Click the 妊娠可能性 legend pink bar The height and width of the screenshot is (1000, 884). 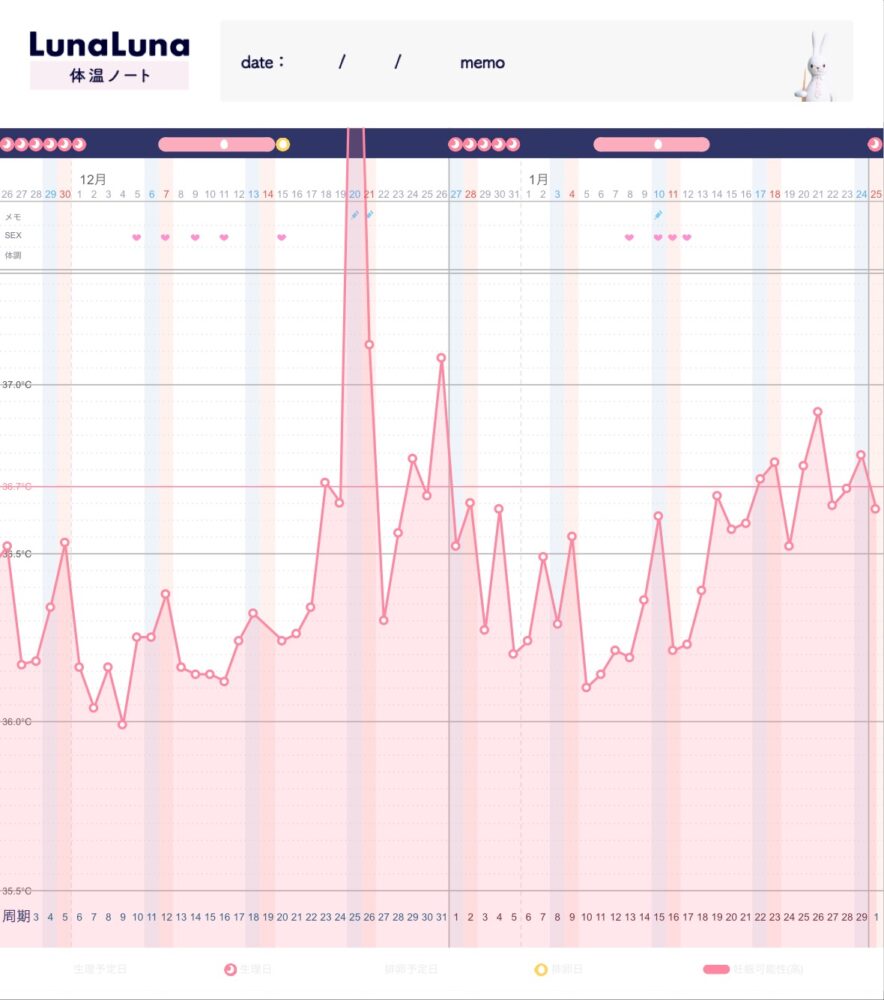click(x=717, y=969)
